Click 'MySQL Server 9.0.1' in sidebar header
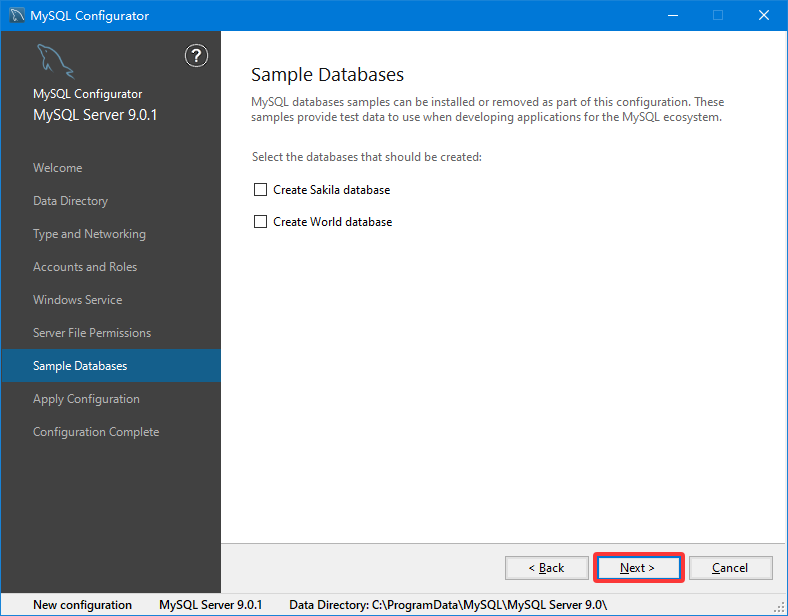Viewport: 788px width, 616px height. [95, 115]
